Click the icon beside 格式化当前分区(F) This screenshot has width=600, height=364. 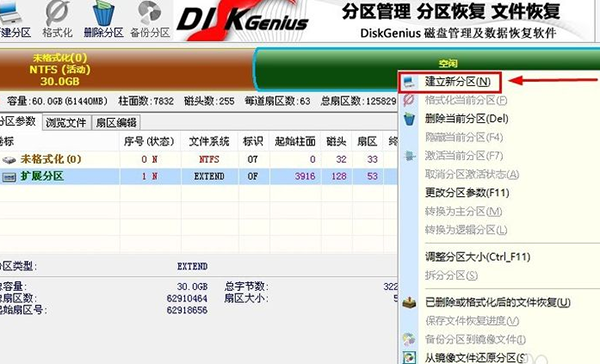409,100
